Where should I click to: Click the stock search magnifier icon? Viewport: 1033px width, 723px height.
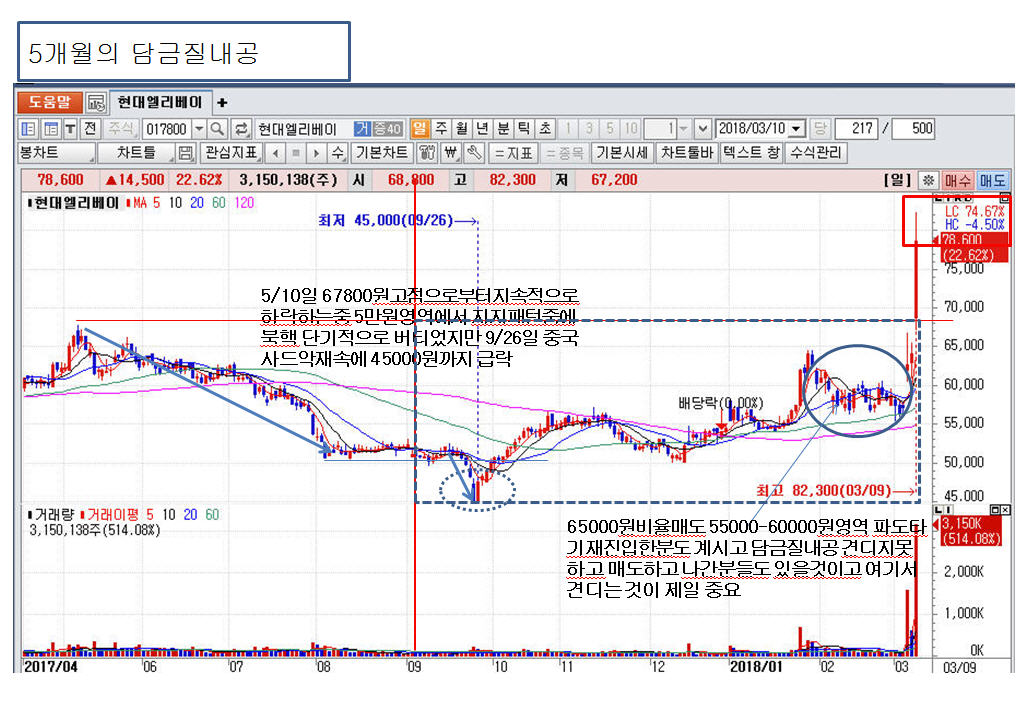pyautogui.click(x=217, y=129)
